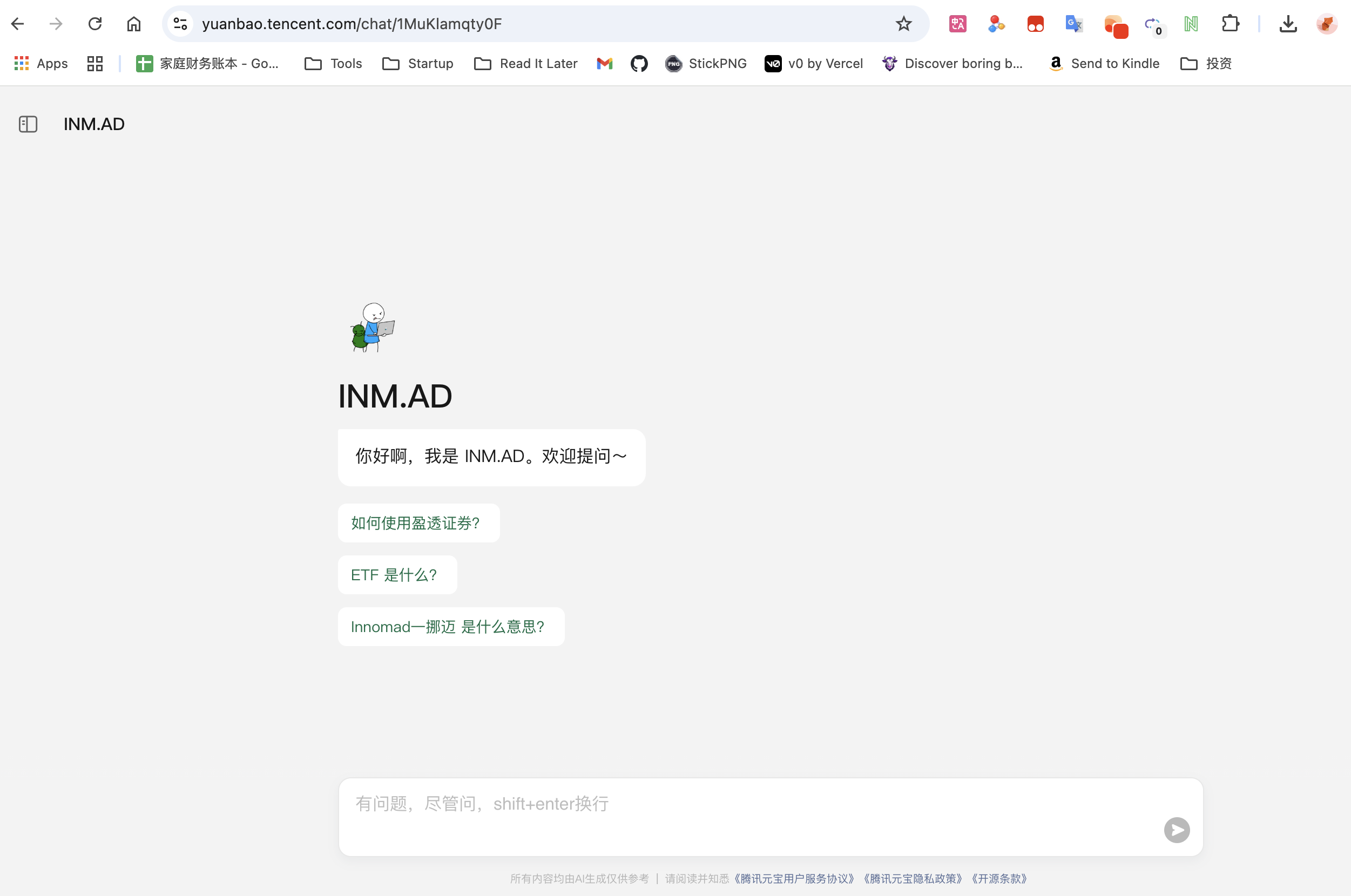Go back to previous page
The height and width of the screenshot is (896, 1351).
[x=18, y=24]
